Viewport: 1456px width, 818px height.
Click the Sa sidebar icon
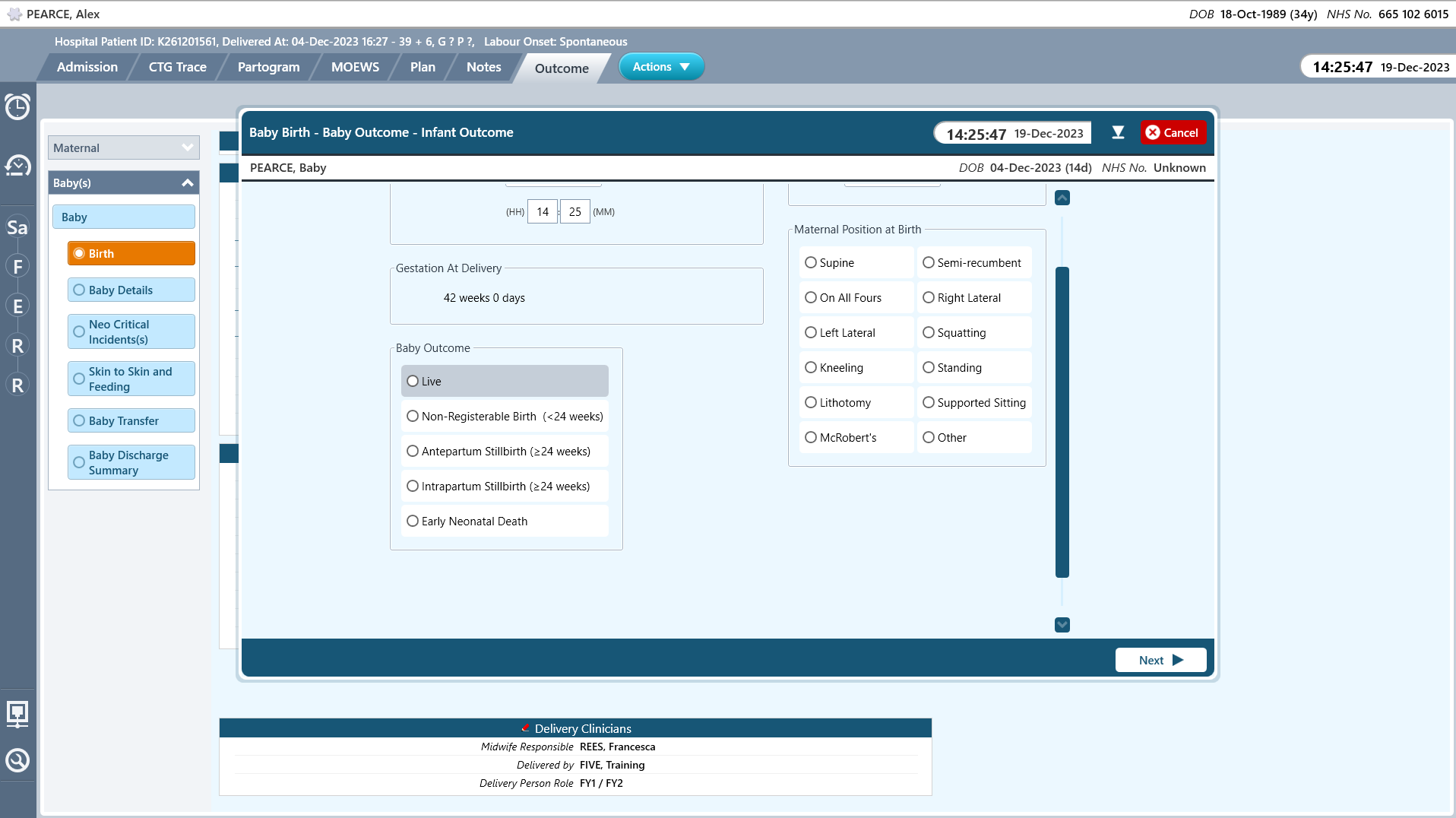17,227
